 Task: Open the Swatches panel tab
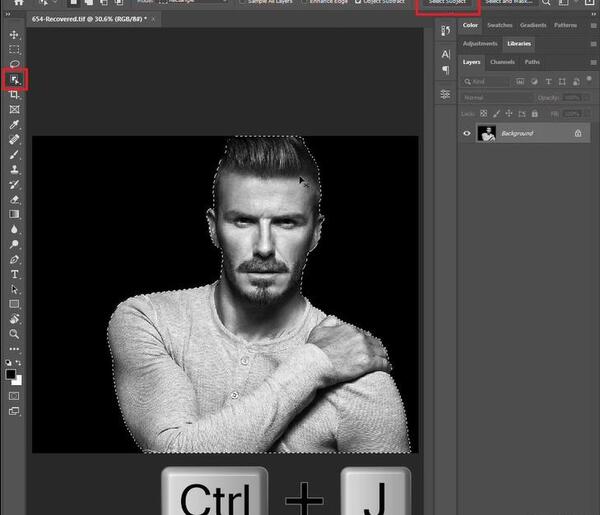point(500,25)
